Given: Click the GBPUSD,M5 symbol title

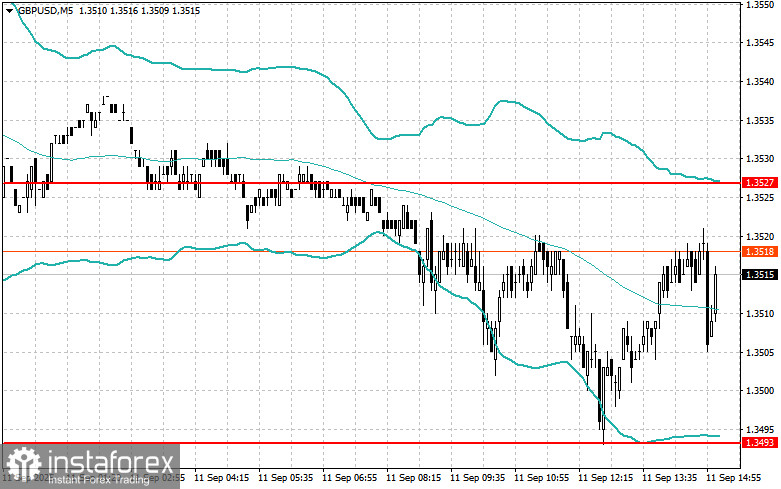Looking at the screenshot, I should (x=45, y=10).
